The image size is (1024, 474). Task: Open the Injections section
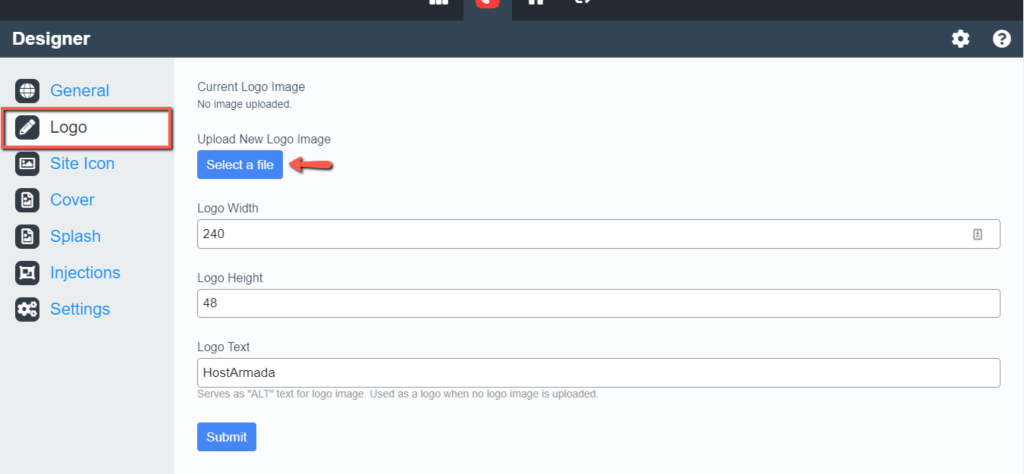click(67, 272)
